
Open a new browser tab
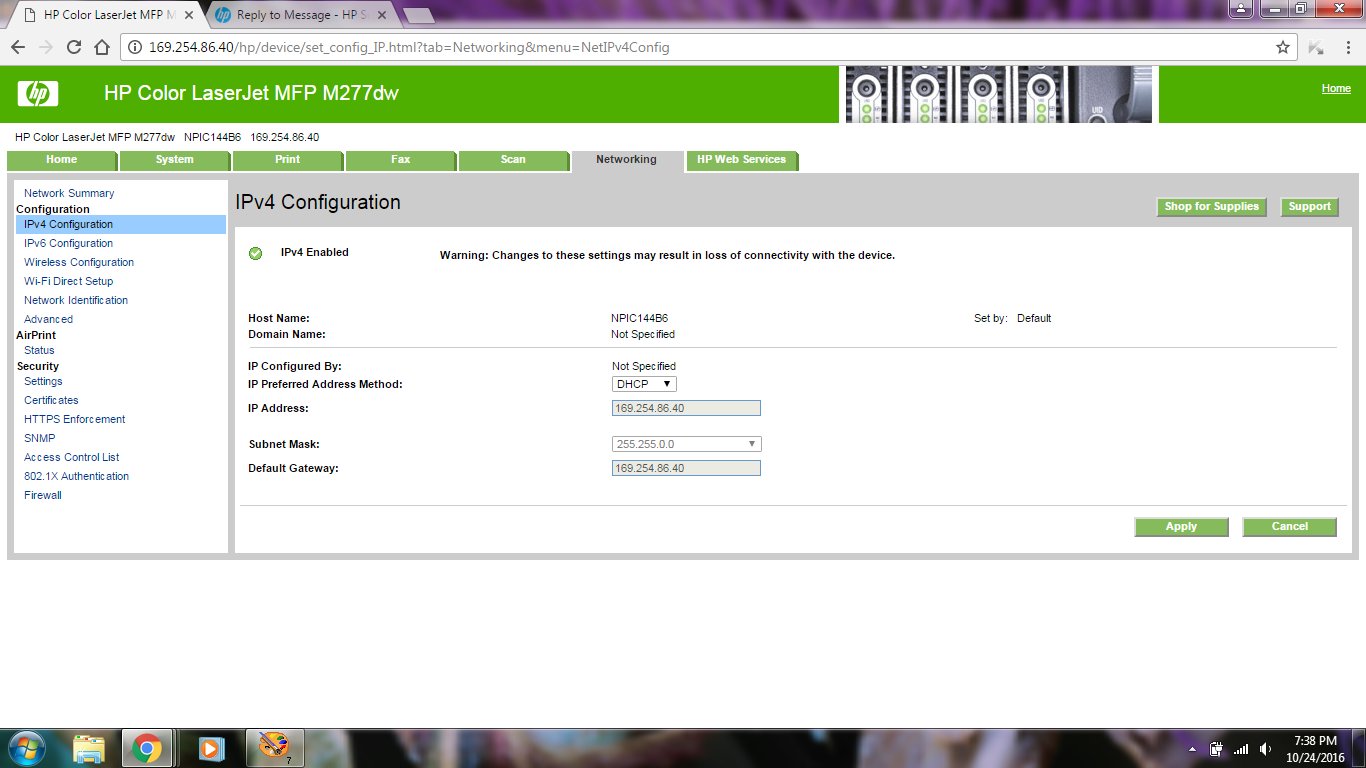(x=417, y=15)
